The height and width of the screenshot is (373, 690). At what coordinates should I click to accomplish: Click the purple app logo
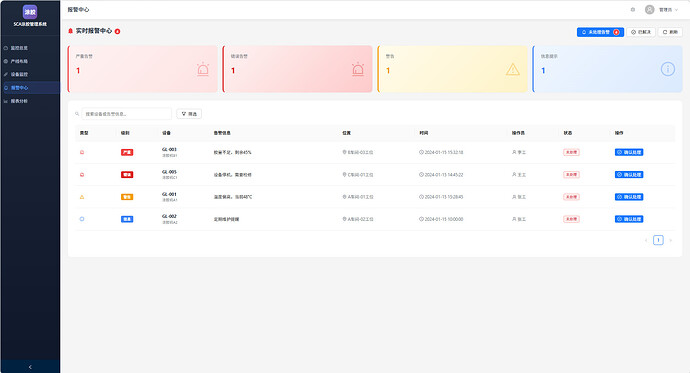(30, 12)
